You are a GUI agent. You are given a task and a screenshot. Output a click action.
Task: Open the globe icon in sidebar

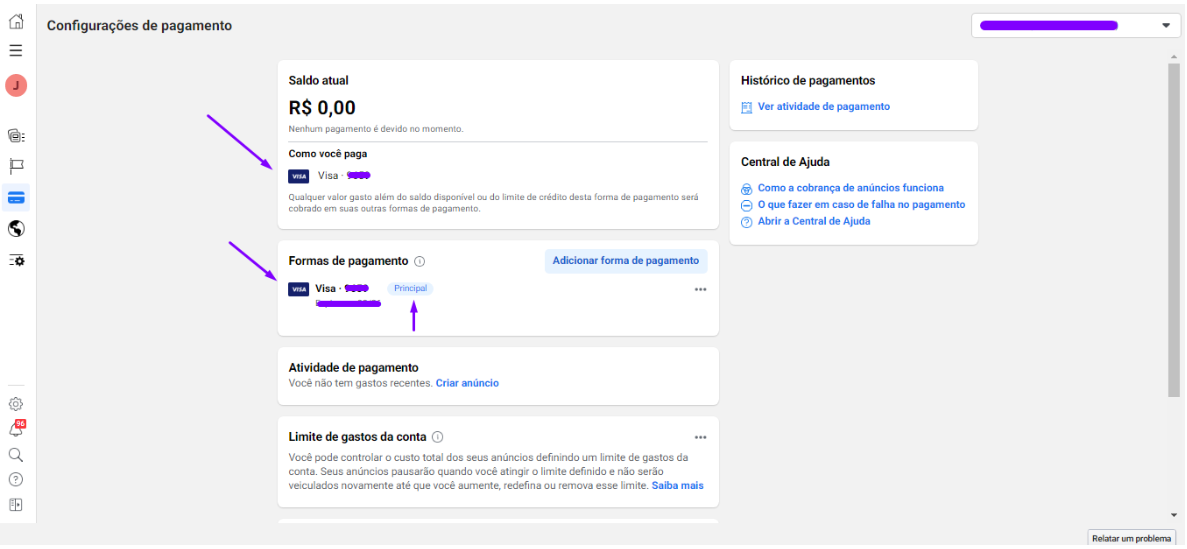(16, 228)
